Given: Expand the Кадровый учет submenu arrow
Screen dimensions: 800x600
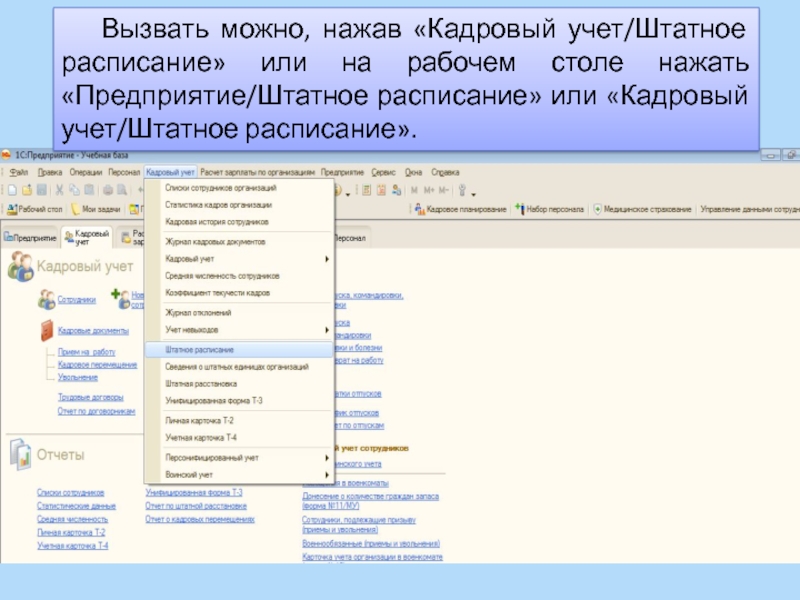Looking at the screenshot, I should (x=327, y=259).
